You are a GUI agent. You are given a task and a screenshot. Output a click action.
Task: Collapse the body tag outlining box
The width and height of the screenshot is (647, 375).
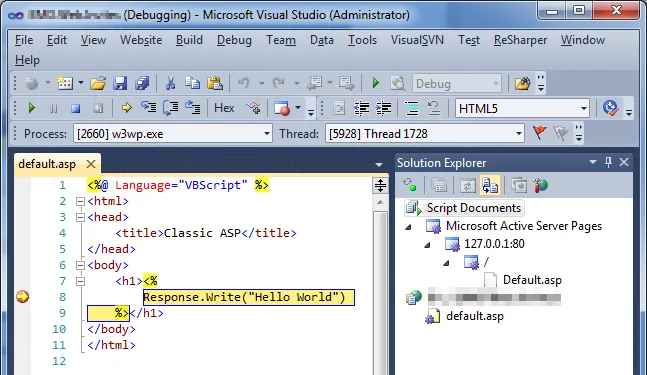80,265
